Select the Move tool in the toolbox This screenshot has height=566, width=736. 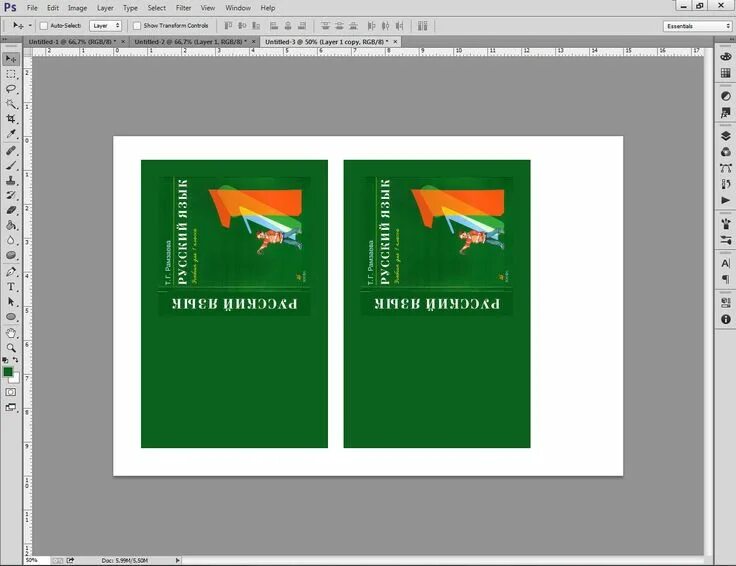(11, 59)
